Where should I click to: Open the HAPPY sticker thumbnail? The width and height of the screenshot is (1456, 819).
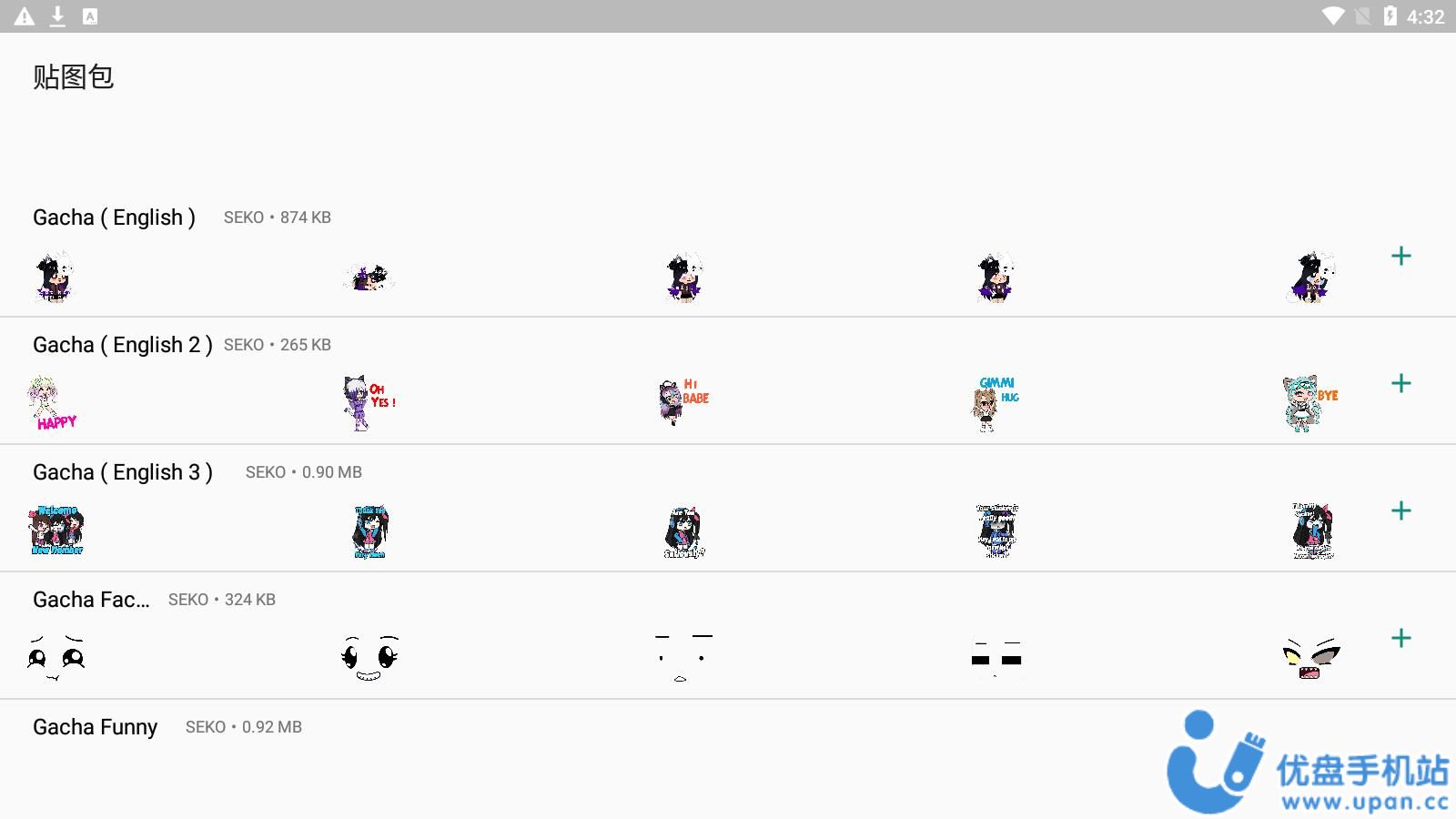[53, 403]
